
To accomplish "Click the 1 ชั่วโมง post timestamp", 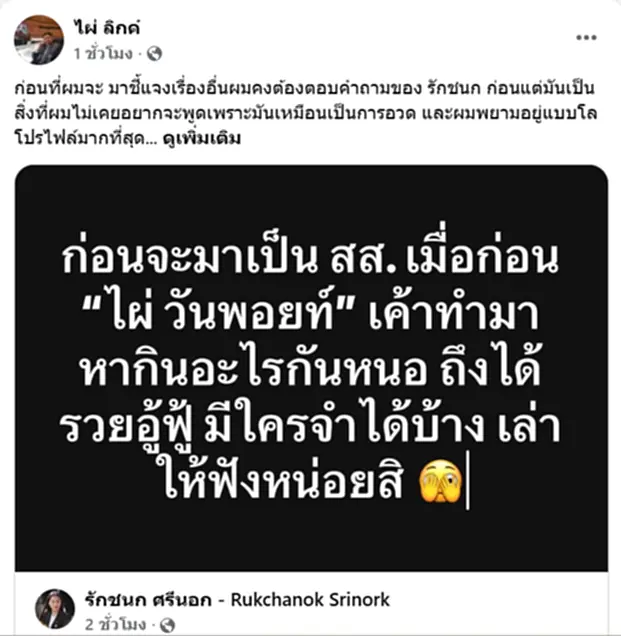I will pyautogui.click(x=103, y=53).
